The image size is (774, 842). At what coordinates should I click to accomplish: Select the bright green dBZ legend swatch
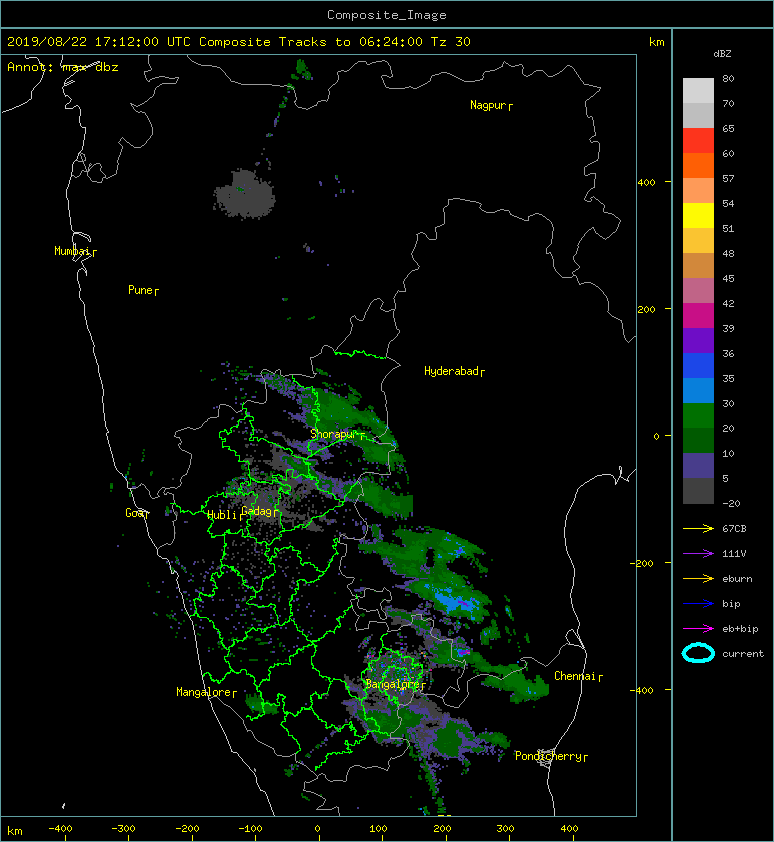pyautogui.click(x=698, y=416)
